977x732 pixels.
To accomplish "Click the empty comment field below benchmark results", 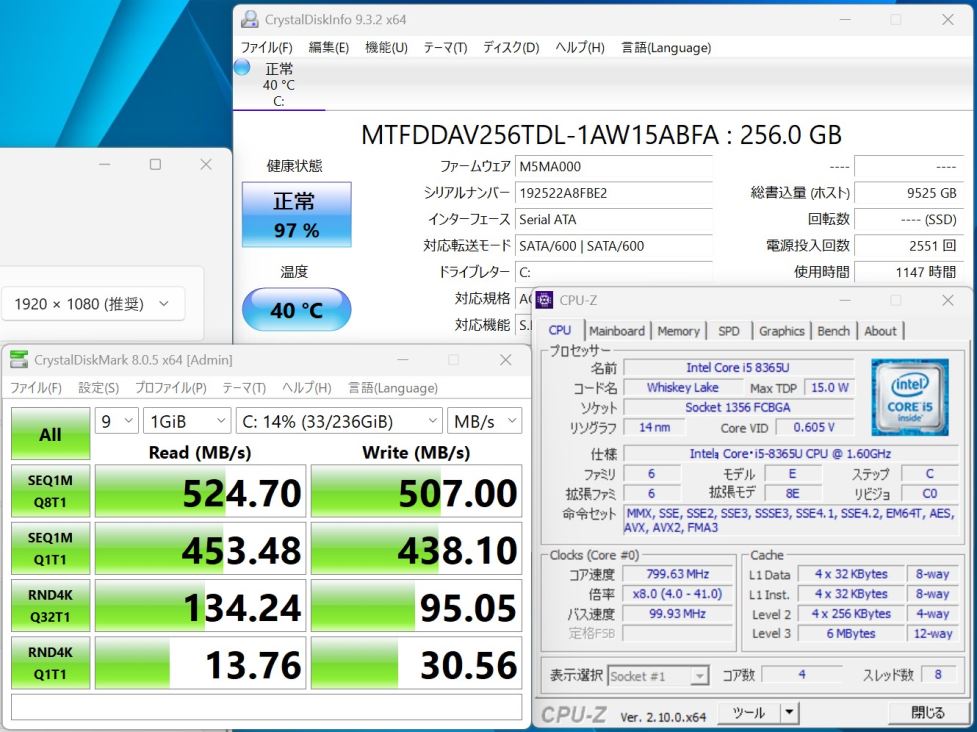I will click(266, 707).
